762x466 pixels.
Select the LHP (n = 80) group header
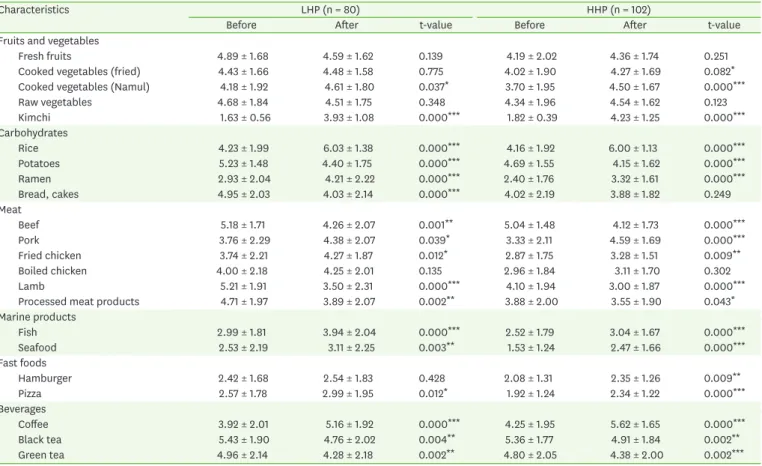click(x=330, y=10)
